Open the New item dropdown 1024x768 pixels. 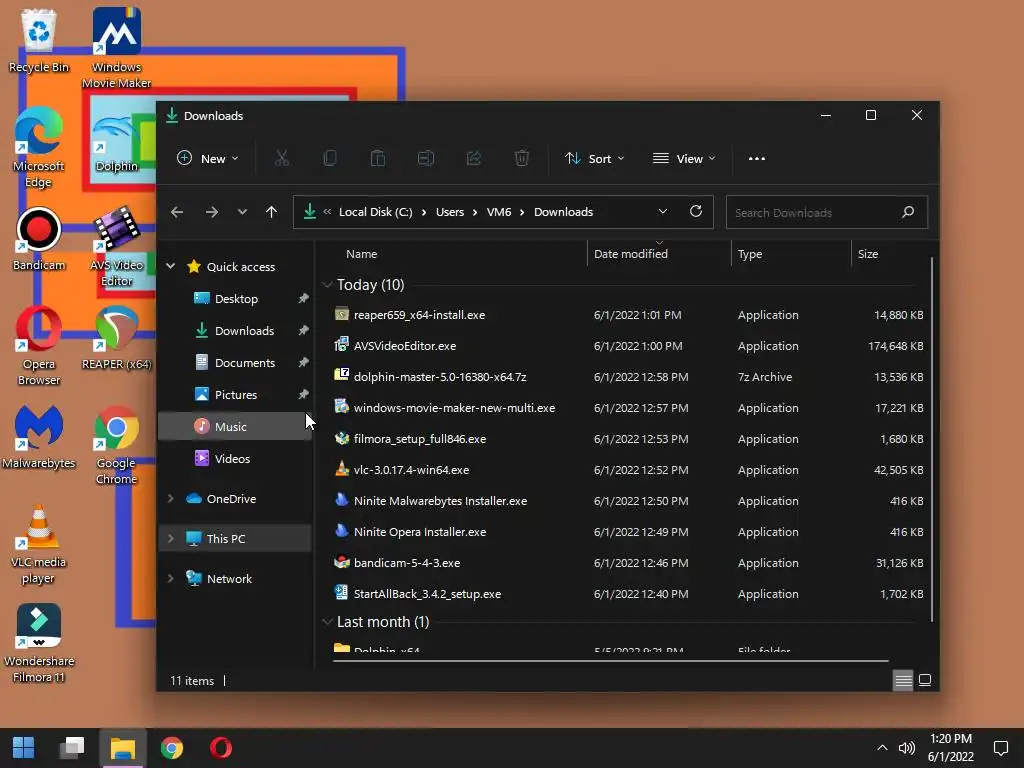[x=208, y=159]
